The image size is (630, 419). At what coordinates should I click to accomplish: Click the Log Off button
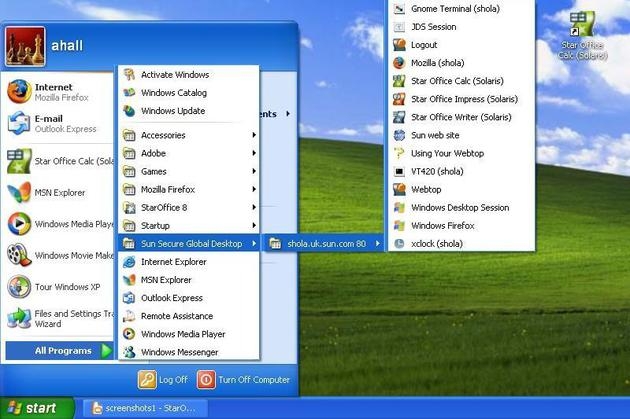(163, 380)
